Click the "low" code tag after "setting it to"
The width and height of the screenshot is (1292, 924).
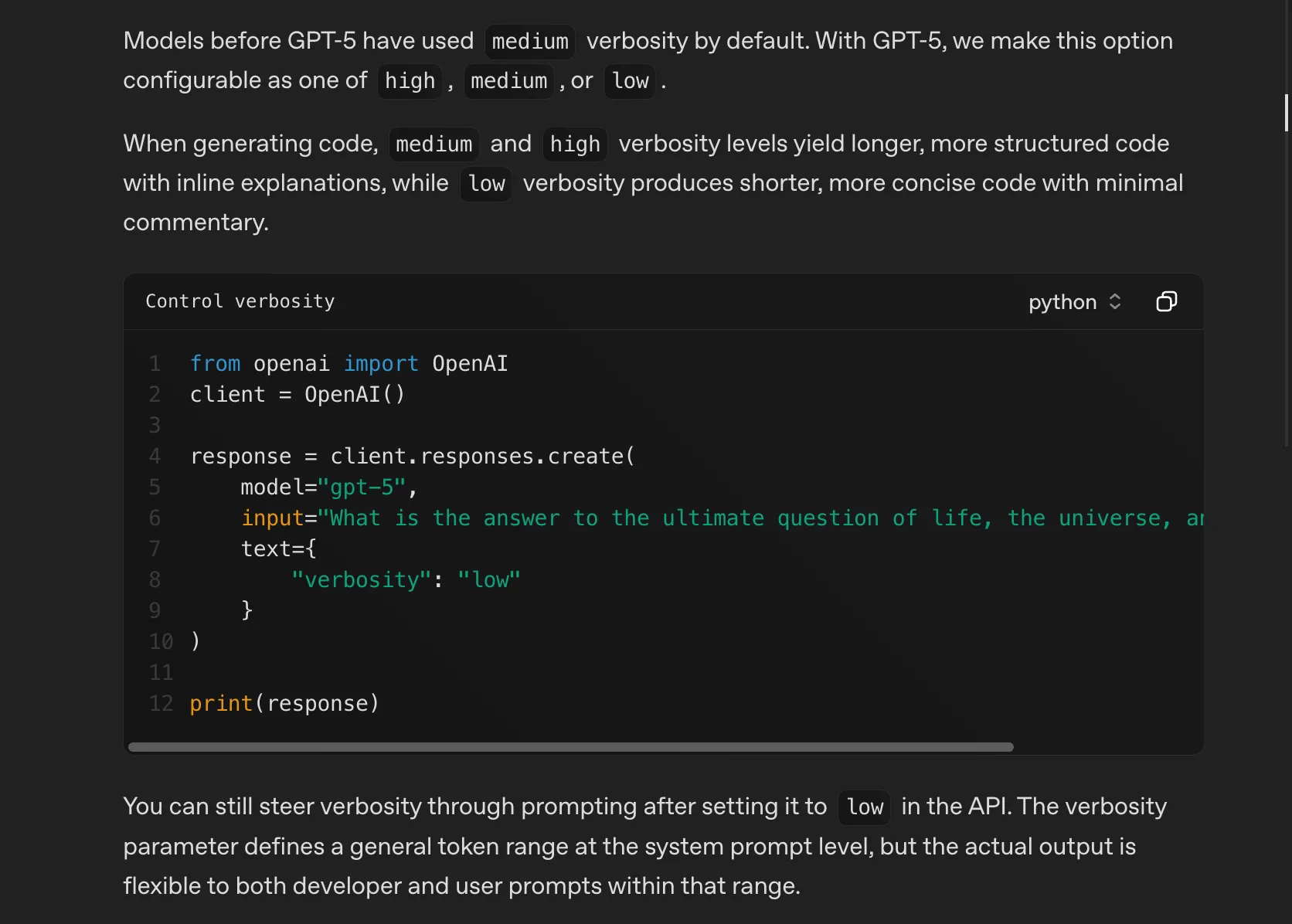(864, 807)
